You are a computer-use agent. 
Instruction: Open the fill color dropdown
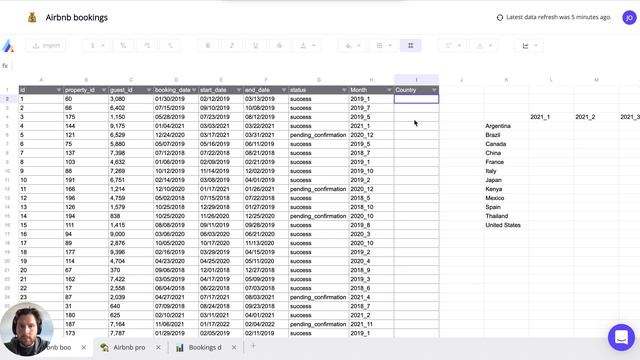pyautogui.click(x=352, y=45)
